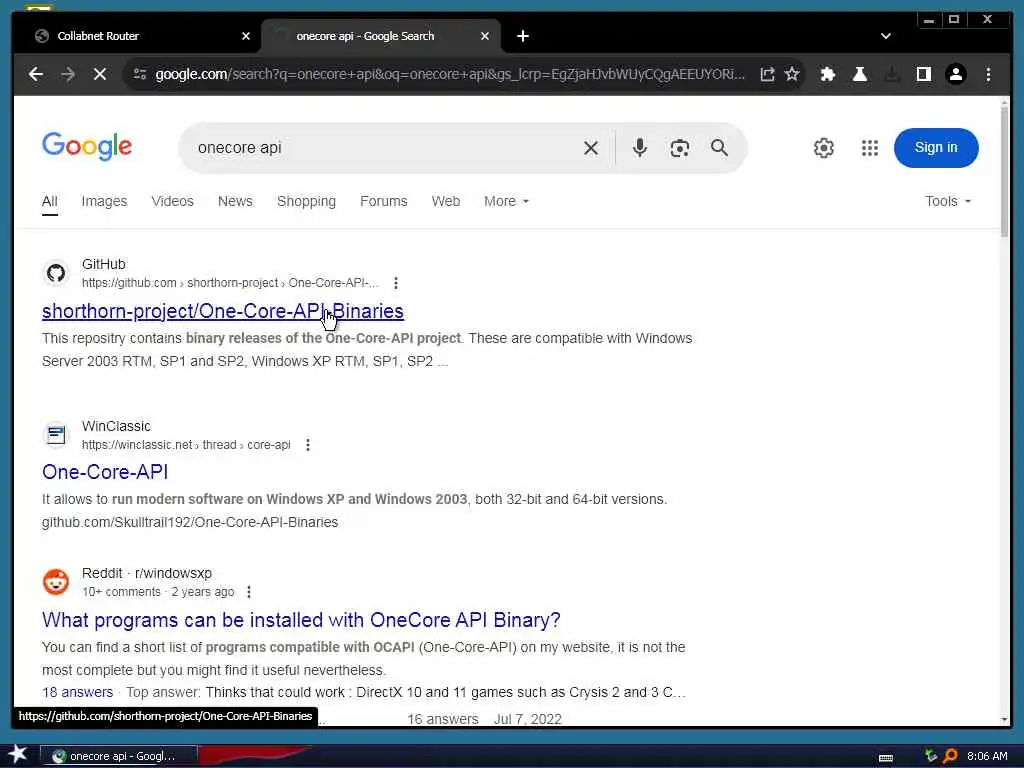Clear the search box text
1024x768 pixels.
coord(590,148)
